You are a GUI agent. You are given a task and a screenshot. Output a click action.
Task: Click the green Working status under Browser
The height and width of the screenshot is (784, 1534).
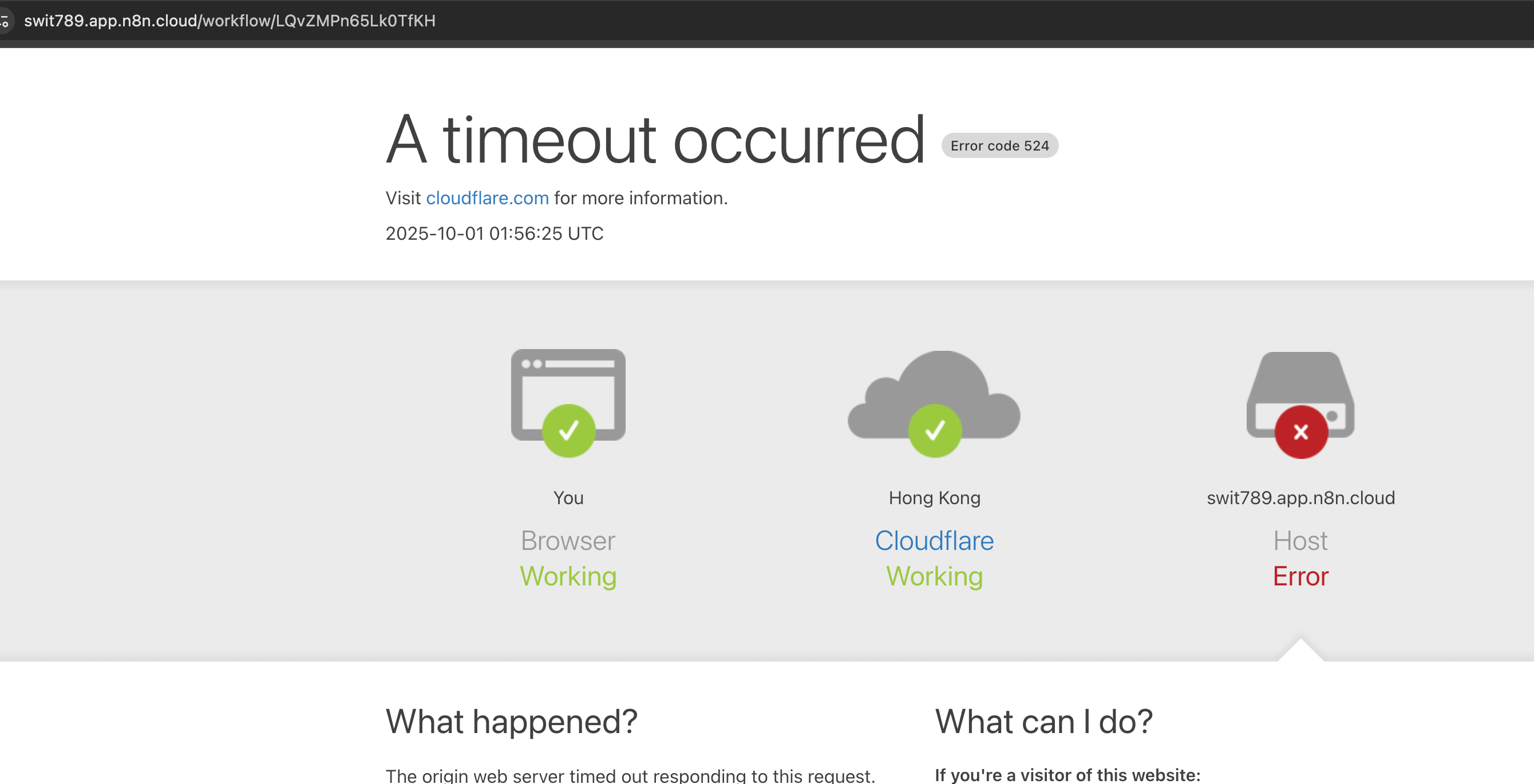point(567,576)
